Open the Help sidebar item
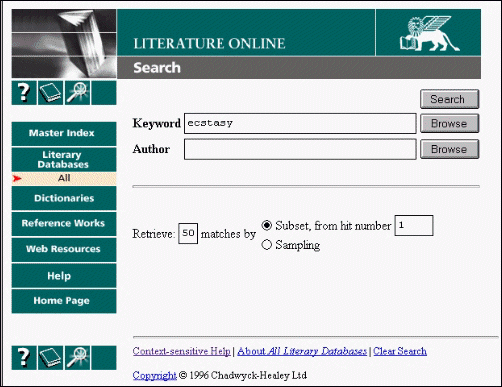The width and height of the screenshot is (502, 387). coord(64,275)
